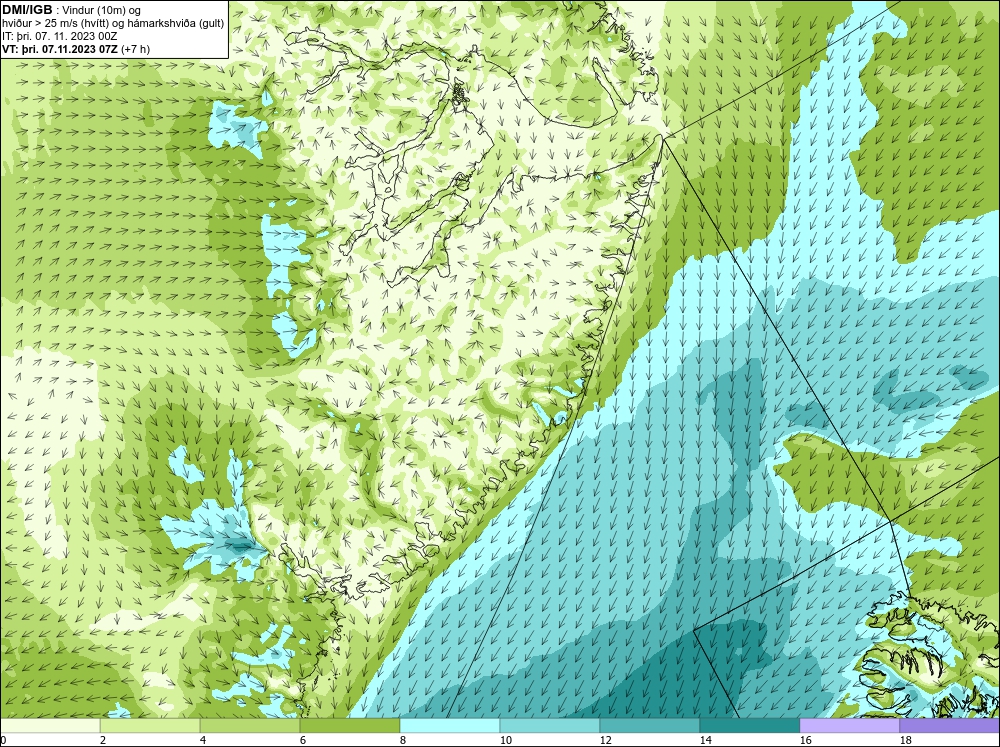This screenshot has width=1000, height=747.
Task: Click the 'hviður > 25 m/s' description line
Action: (113, 24)
